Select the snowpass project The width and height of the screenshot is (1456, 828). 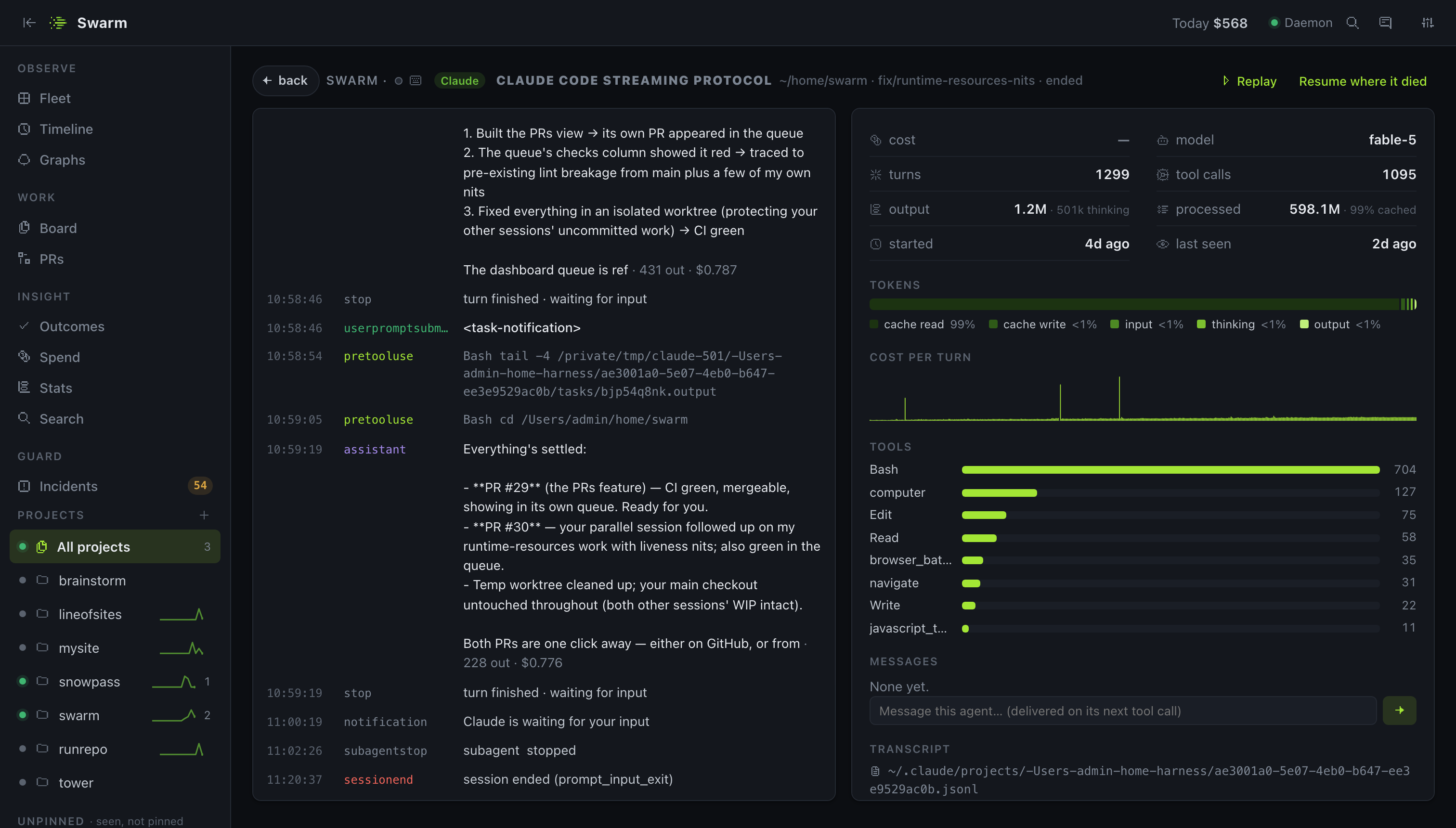pyautogui.click(x=114, y=681)
